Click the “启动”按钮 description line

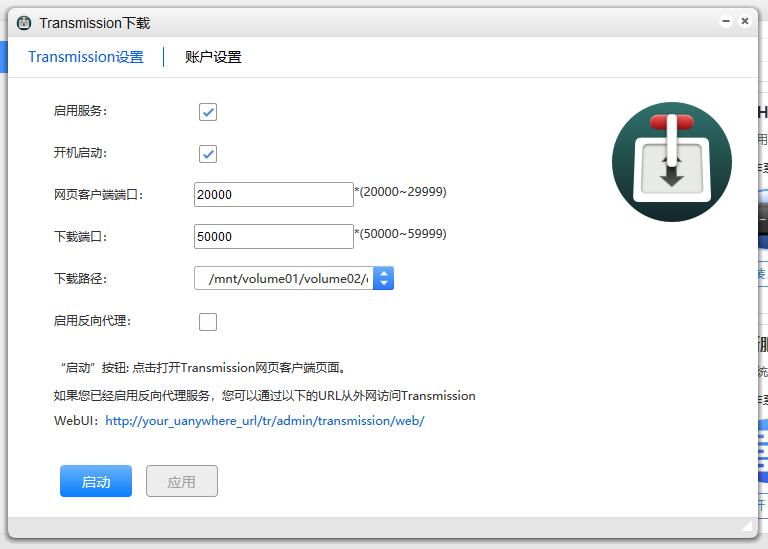[x=203, y=368]
